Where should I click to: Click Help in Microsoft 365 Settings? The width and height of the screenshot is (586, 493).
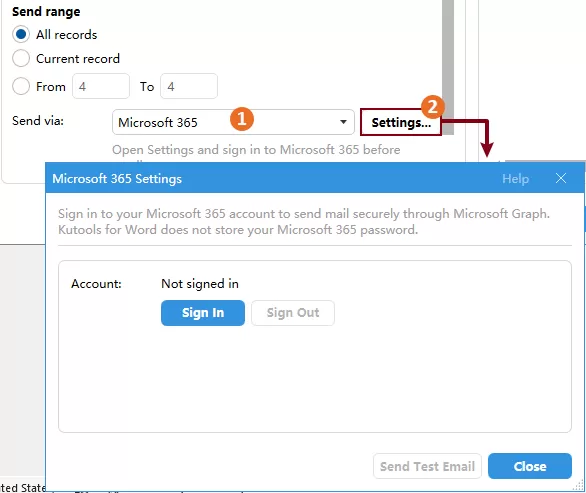pyautogui.click(x=515, y=179)
